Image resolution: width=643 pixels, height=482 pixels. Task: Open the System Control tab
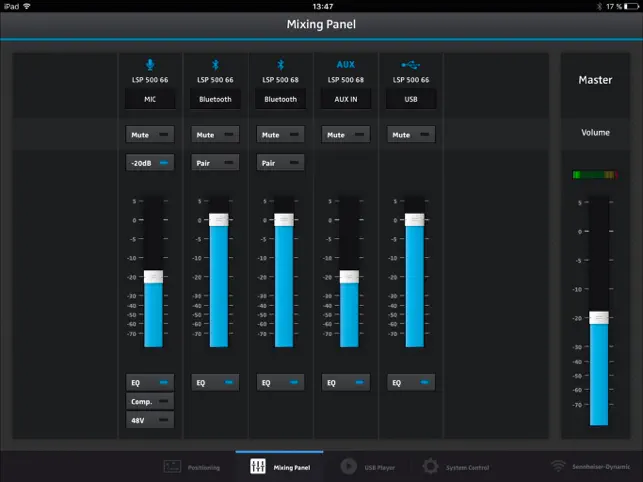click(456, 467)
